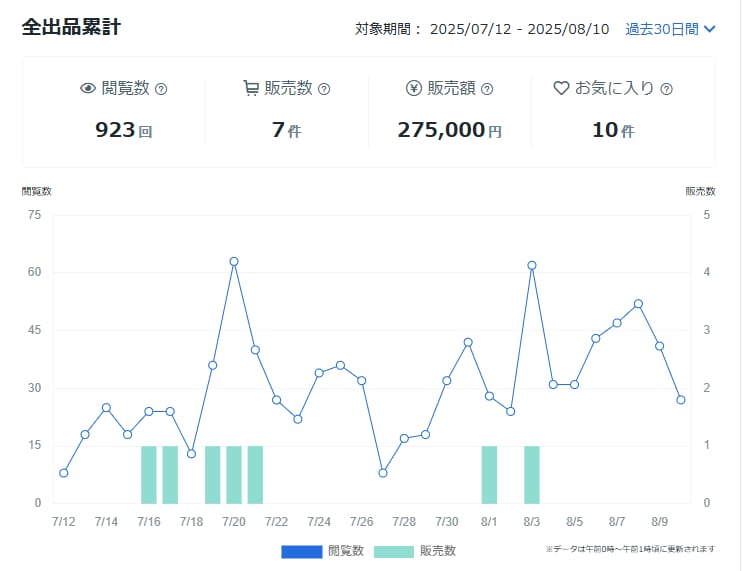Click the 7/18 data point
Image resolution: width=742 pixels, height=571 pixels.
pyautogui.click(x=191, y=454)
